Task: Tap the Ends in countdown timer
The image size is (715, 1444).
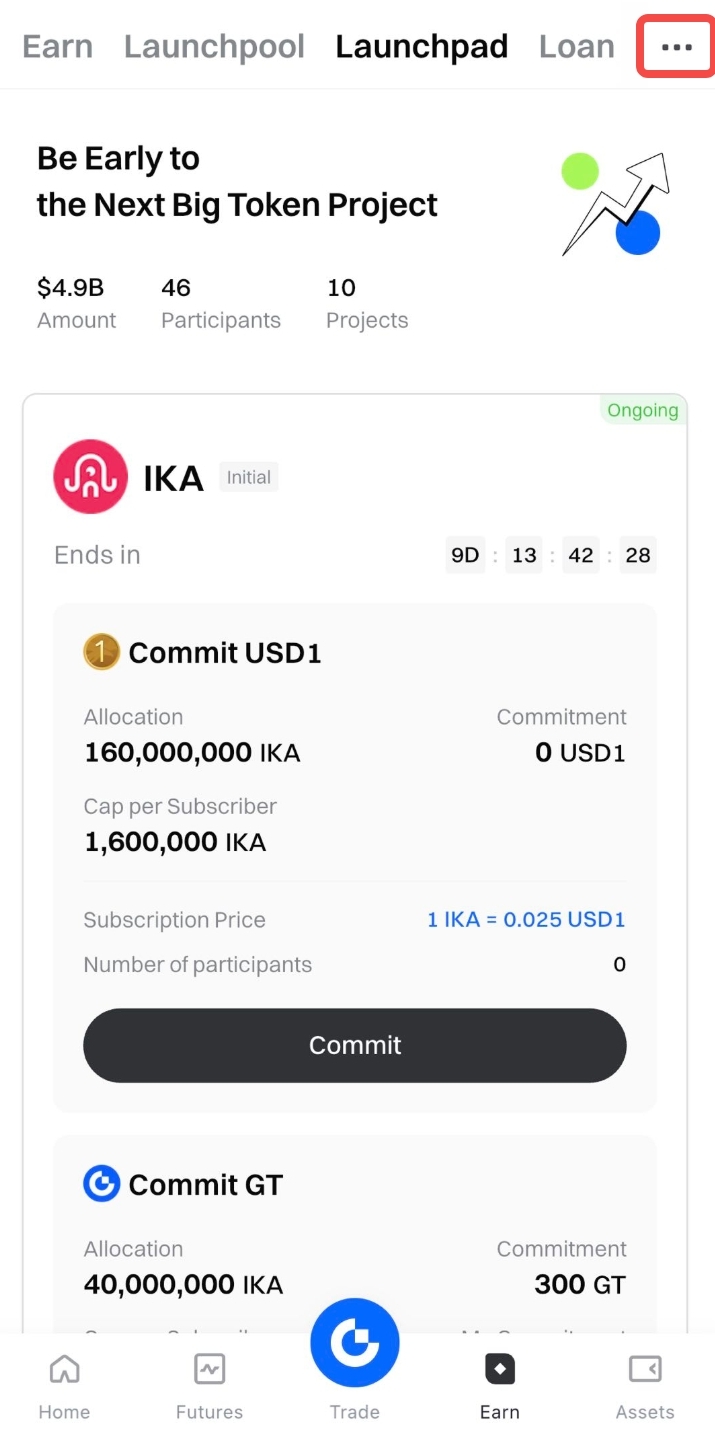Action: (x=551, y=555)
